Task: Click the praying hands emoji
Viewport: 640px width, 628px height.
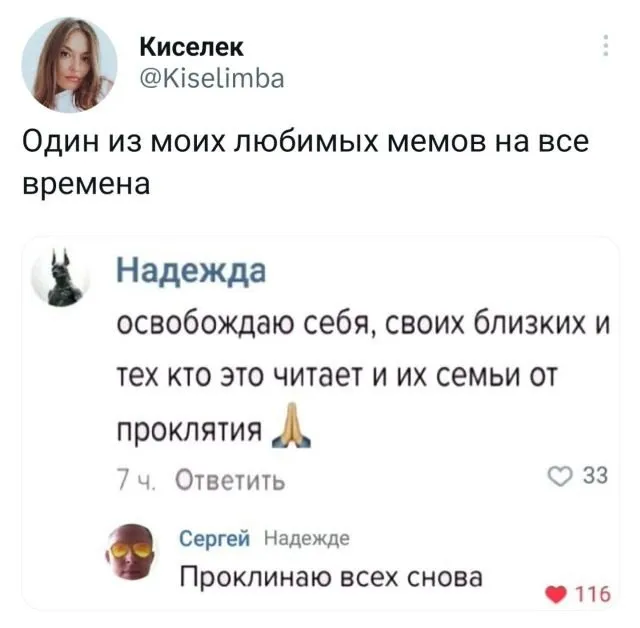Action: coord(291,425)
